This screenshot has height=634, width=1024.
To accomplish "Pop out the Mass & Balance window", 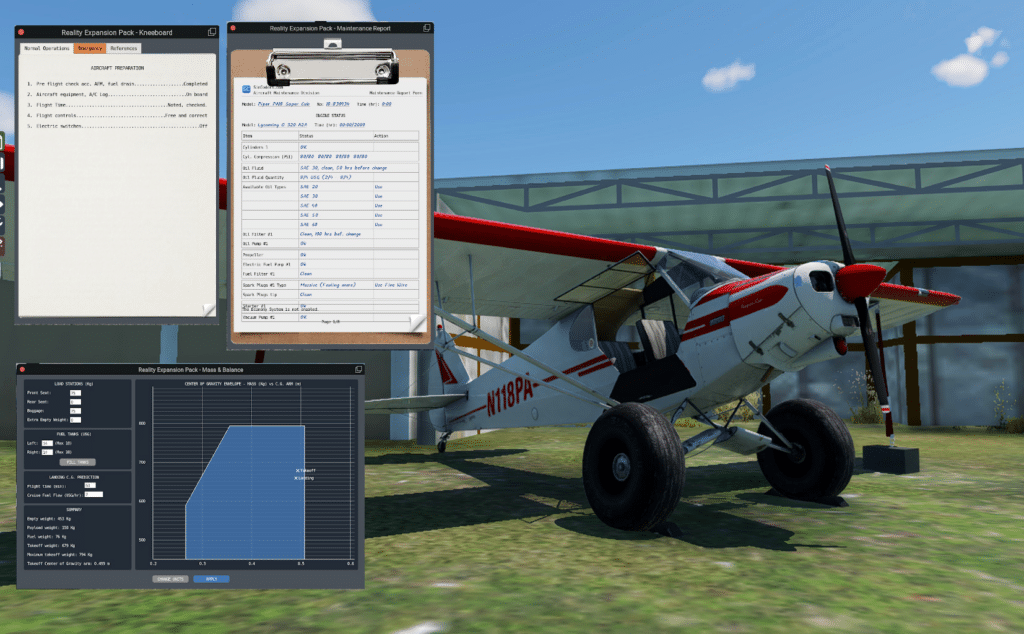I will pyautogui.click(x=357, y=369).
